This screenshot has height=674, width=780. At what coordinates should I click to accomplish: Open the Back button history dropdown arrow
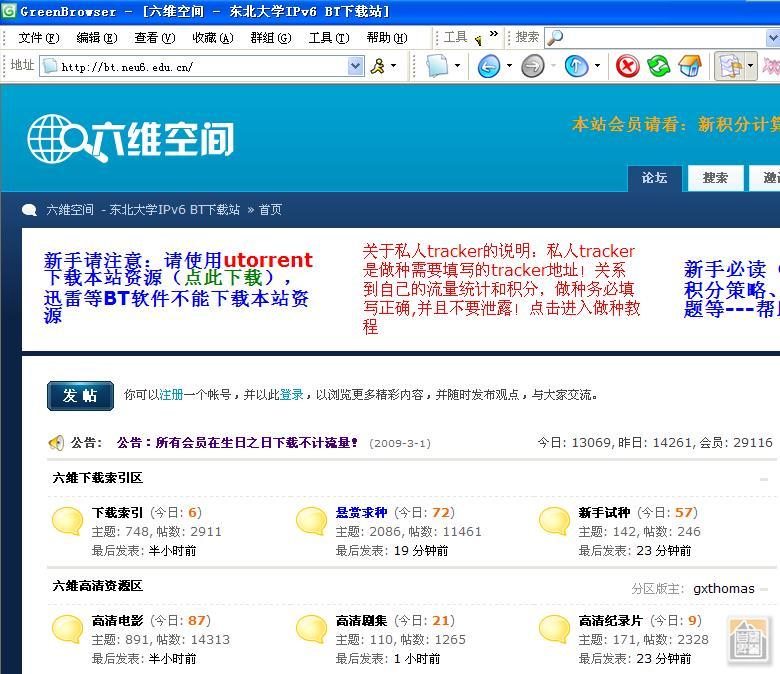509,66
